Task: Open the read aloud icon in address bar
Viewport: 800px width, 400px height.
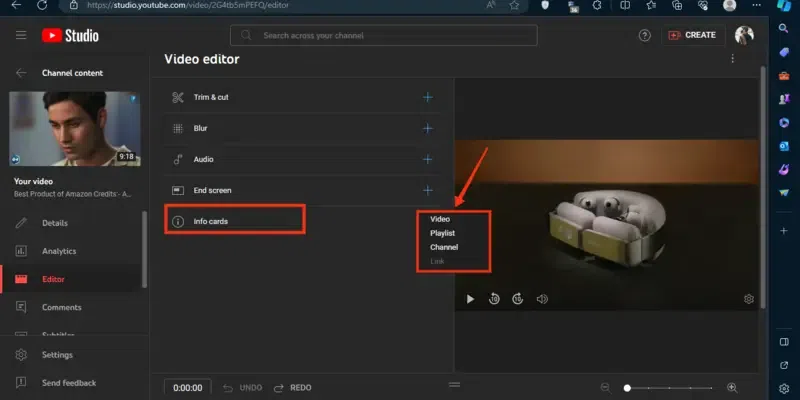Action: pyautogui.click(x=491, y=5)
